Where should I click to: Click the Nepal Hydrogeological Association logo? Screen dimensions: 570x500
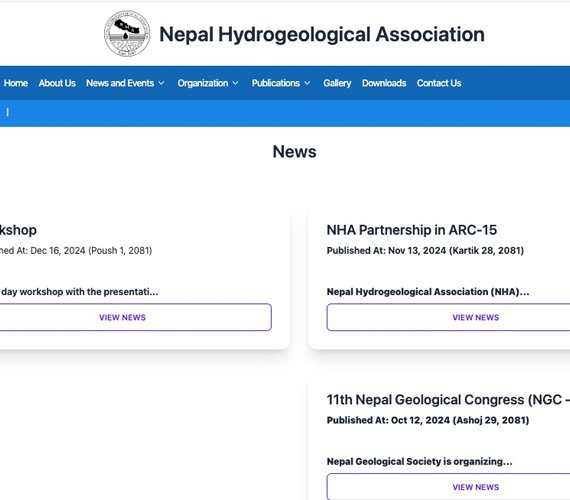pyautogui.click(x=127, y=33)
